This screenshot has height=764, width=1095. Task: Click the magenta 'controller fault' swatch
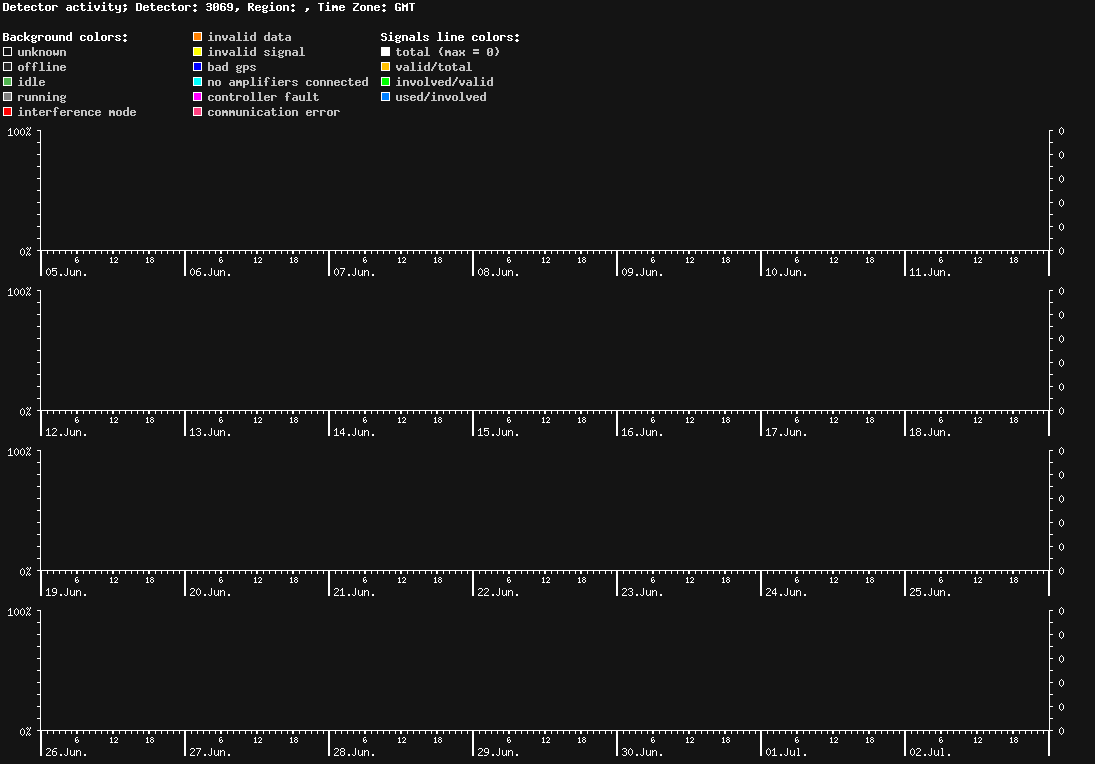click(198, 97)
